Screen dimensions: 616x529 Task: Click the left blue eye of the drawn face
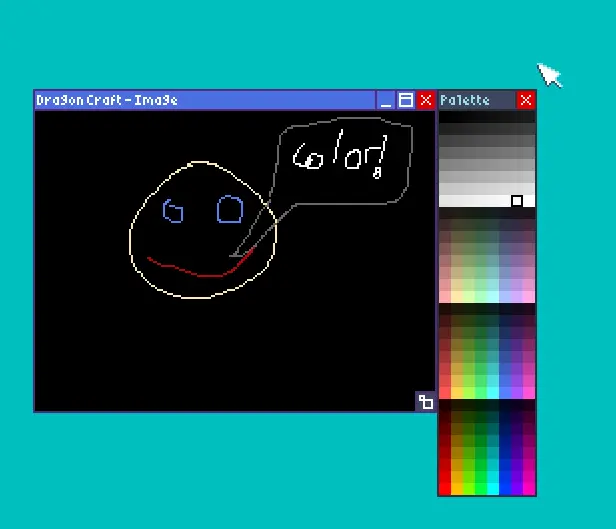click(x=174, y=211)
